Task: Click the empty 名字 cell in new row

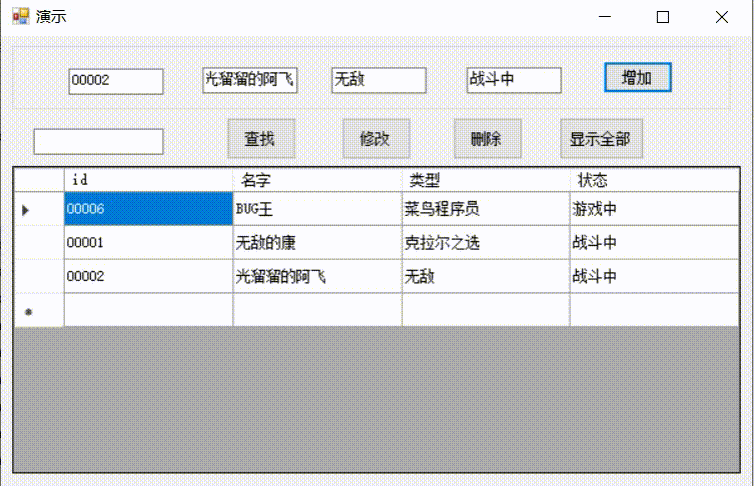Action: pos(317,310)
